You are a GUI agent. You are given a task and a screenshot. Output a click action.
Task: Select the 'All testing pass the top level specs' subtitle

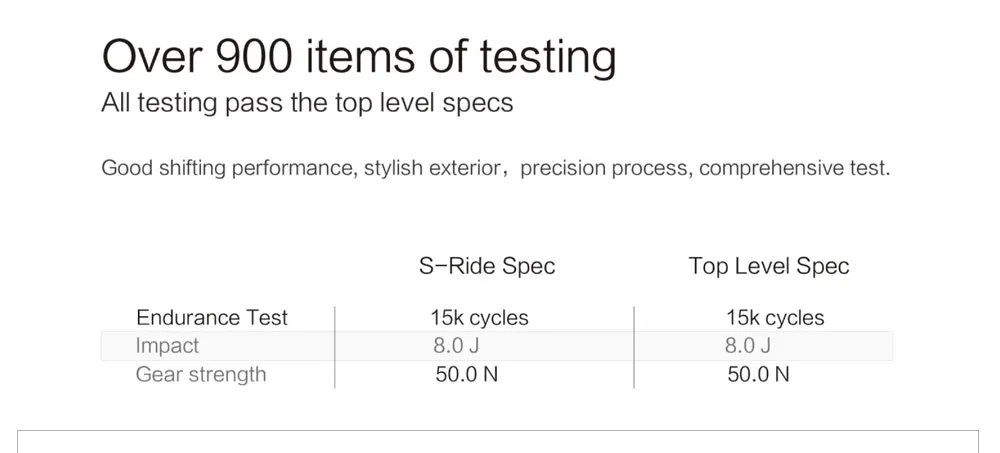pyautogui.click(x=307, y=103)
